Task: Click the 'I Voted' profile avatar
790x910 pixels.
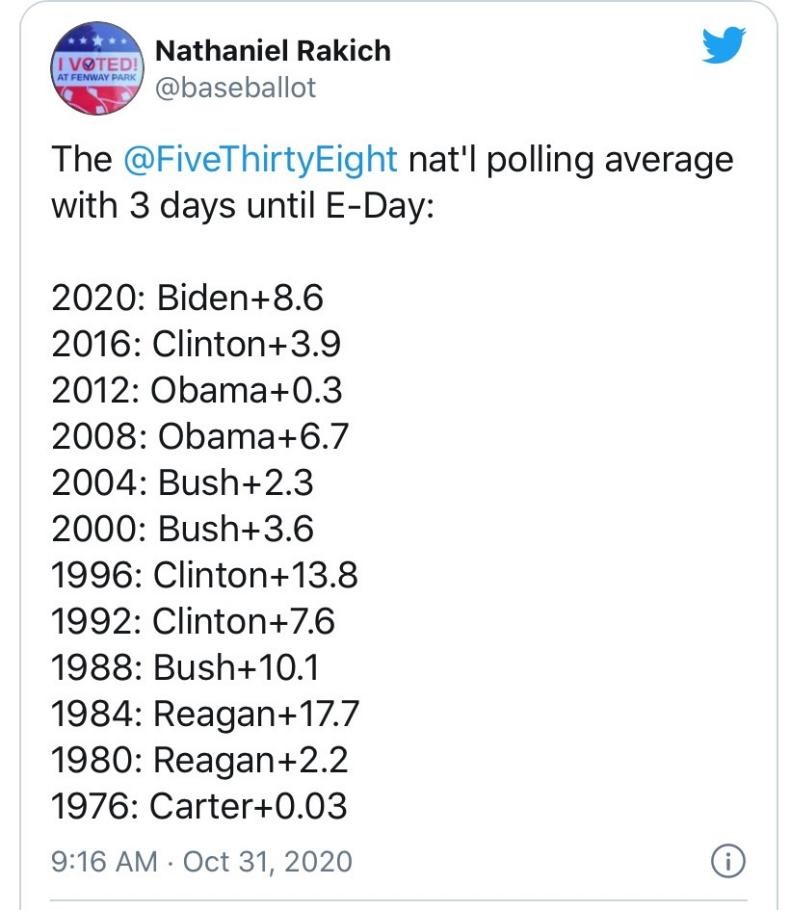Action: [x=97, y=68]
